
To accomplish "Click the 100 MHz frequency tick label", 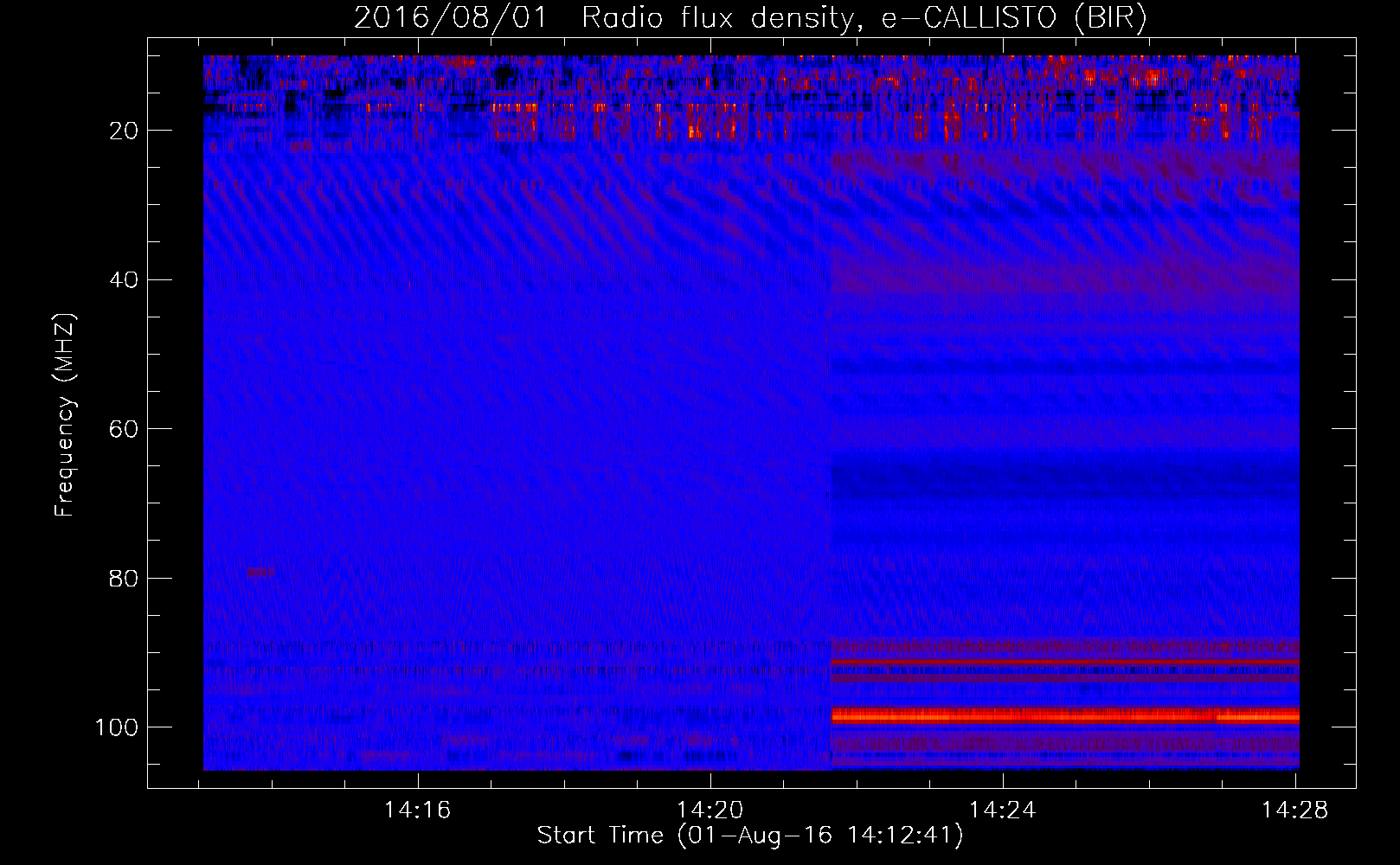I will pos(117,727).
